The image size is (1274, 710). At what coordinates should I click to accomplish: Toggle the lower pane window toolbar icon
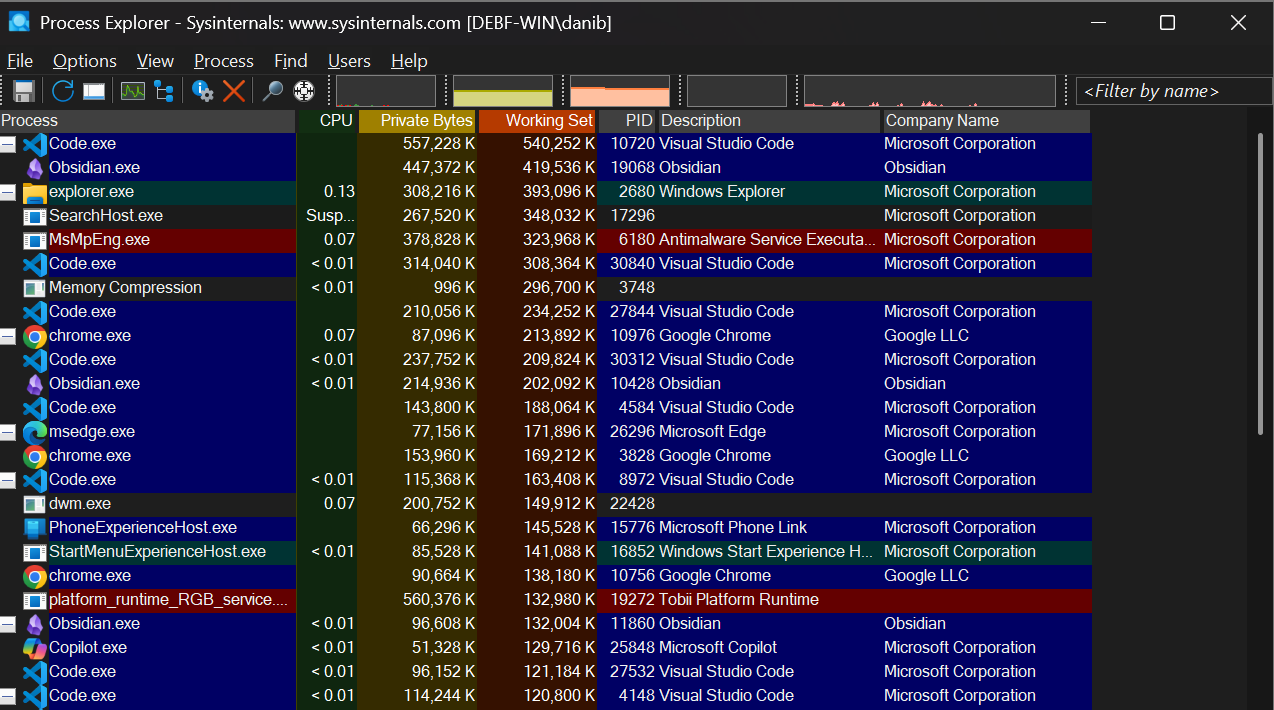tap(94, 91)
